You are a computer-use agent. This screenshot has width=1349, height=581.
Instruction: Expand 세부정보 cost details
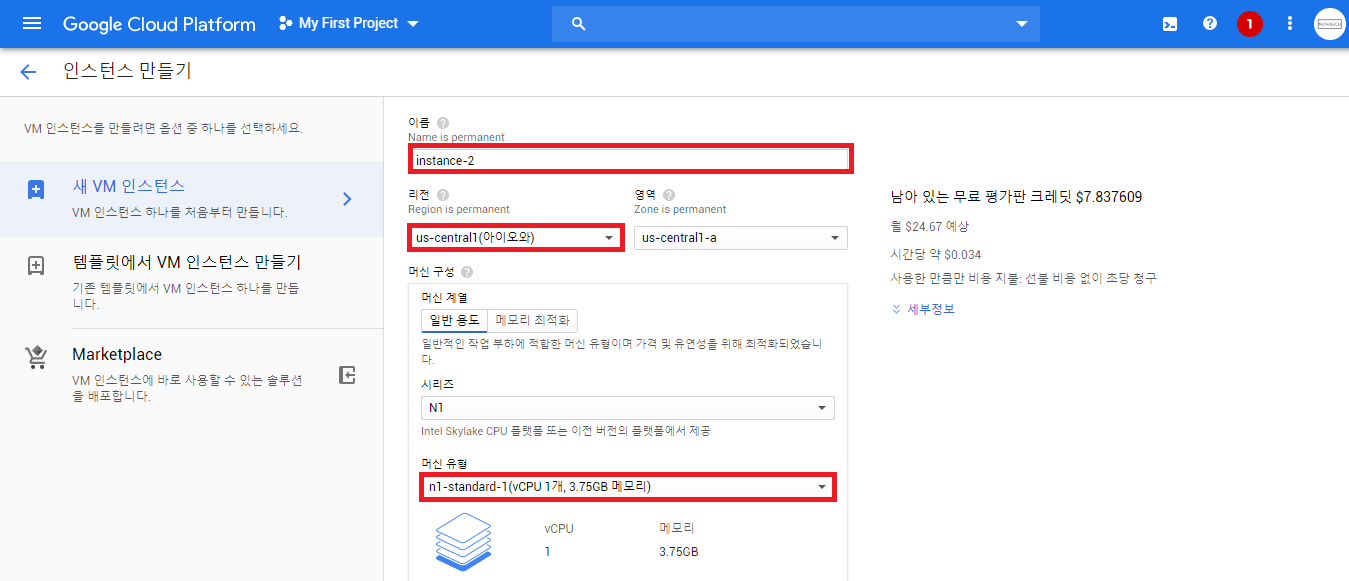pos(922,309)
